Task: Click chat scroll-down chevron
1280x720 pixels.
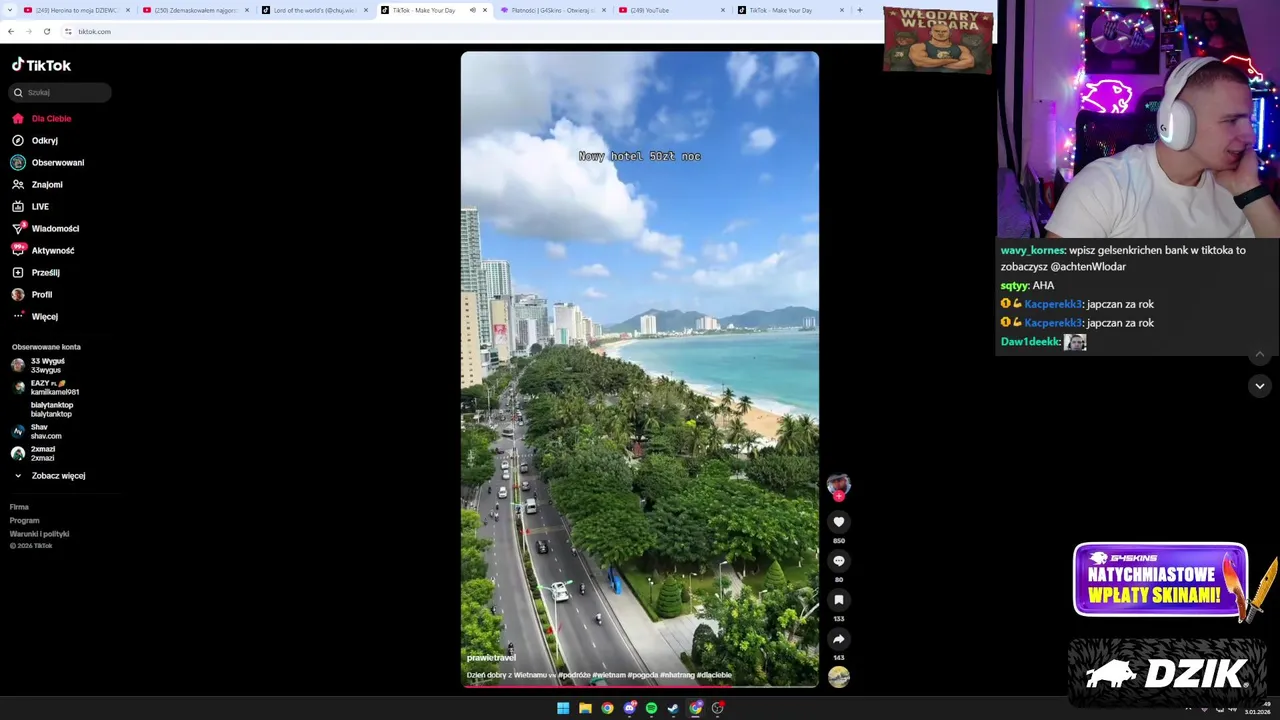Action: coord(1259,385)
